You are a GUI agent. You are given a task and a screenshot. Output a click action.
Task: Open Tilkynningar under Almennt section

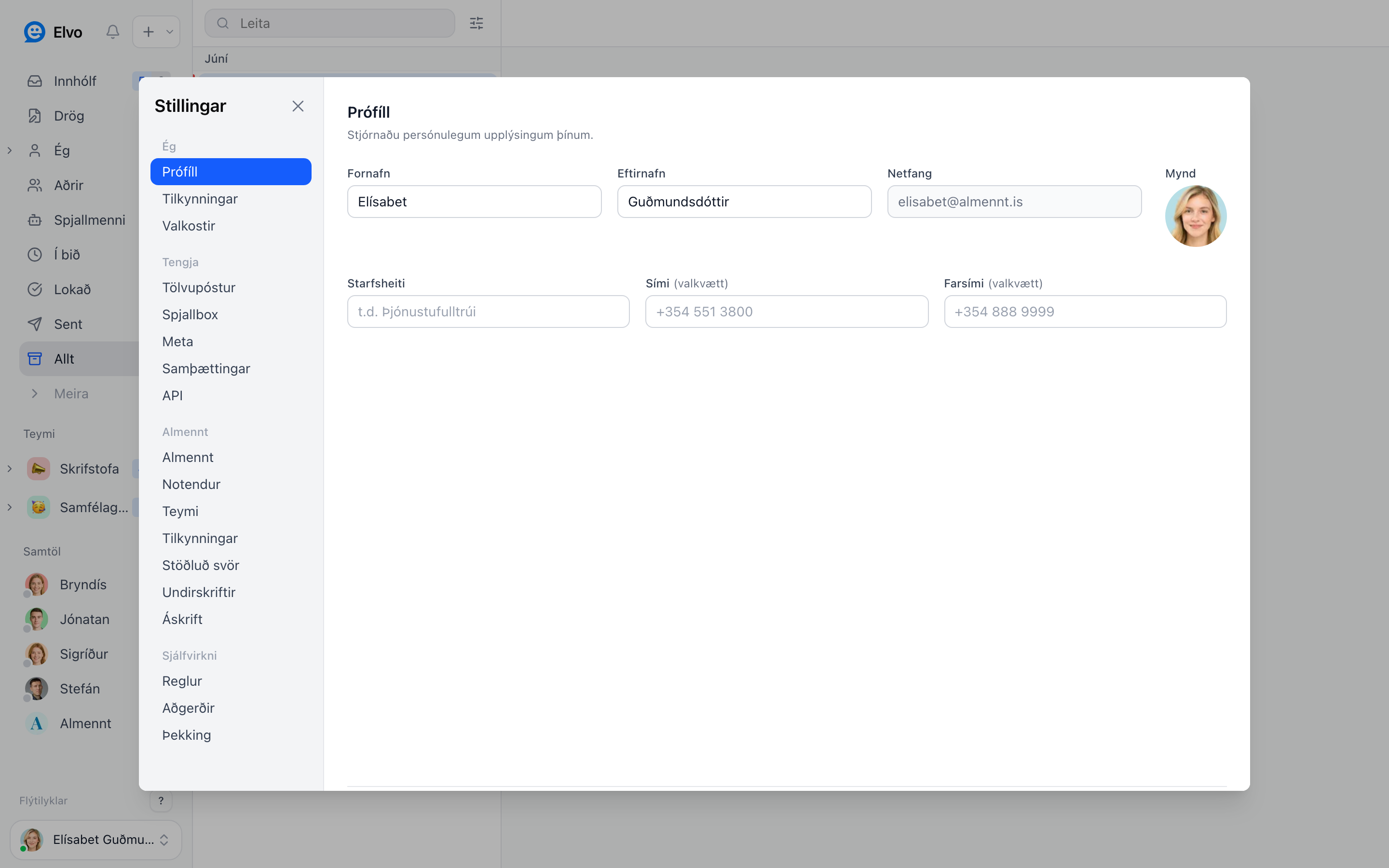[x=231, y=539]
